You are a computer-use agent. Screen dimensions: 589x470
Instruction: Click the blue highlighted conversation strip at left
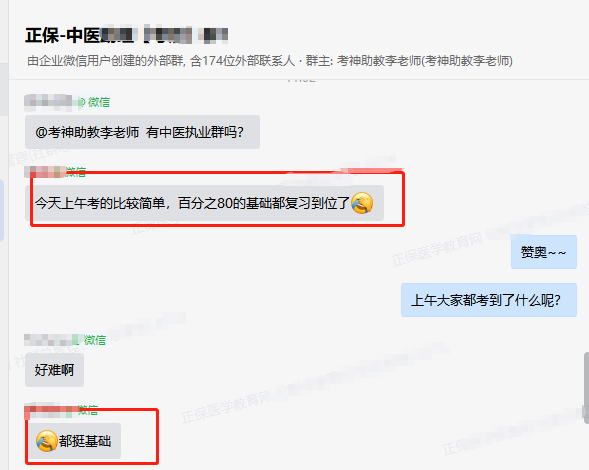point(2,210)
